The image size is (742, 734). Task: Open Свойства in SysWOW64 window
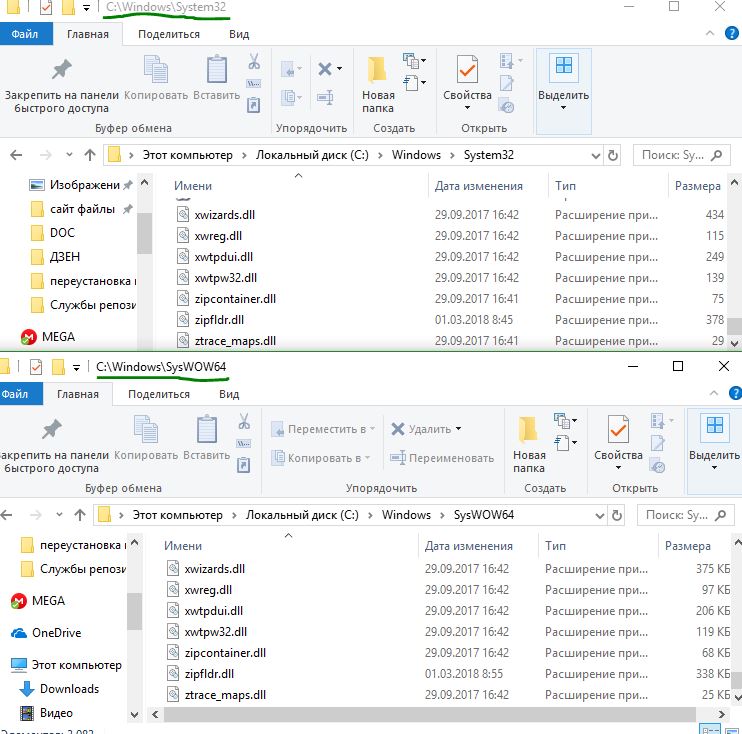coord(618,443)
